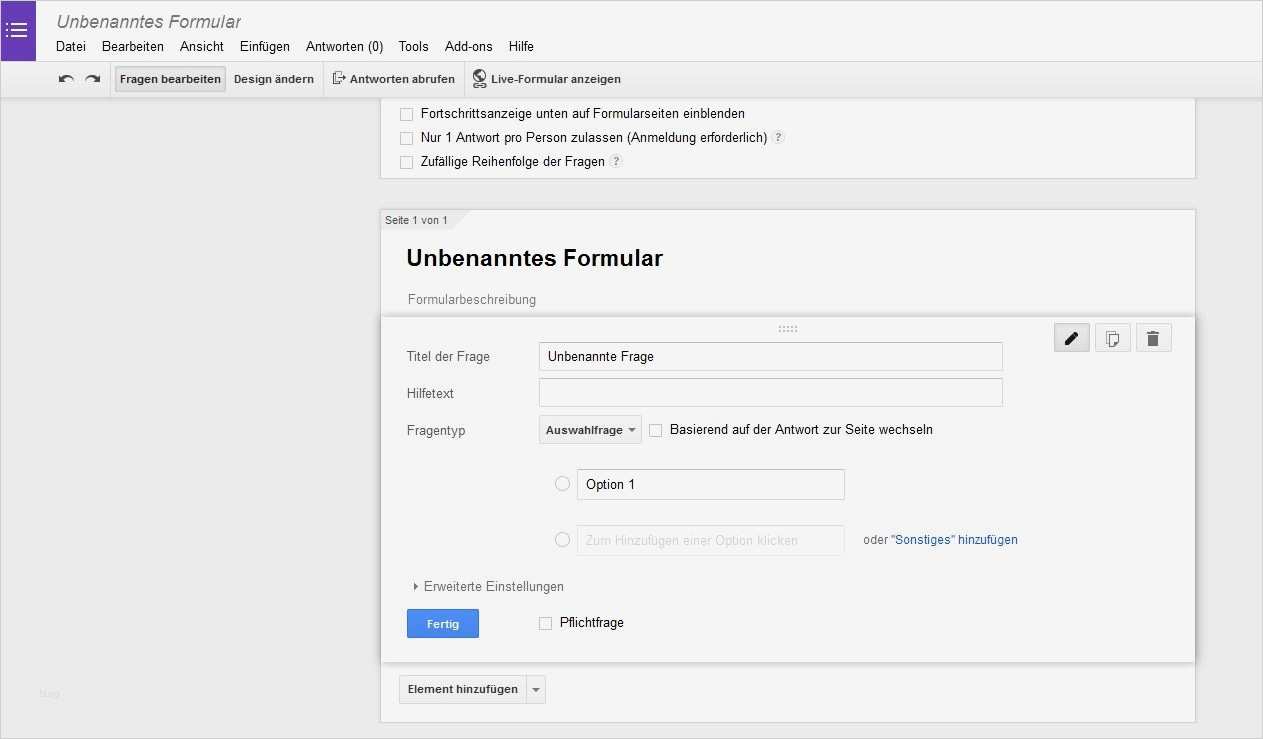This screenshot has height=739, width=1263.
Task: Click the question drag handle dots
Action: (x=788, y=328)
